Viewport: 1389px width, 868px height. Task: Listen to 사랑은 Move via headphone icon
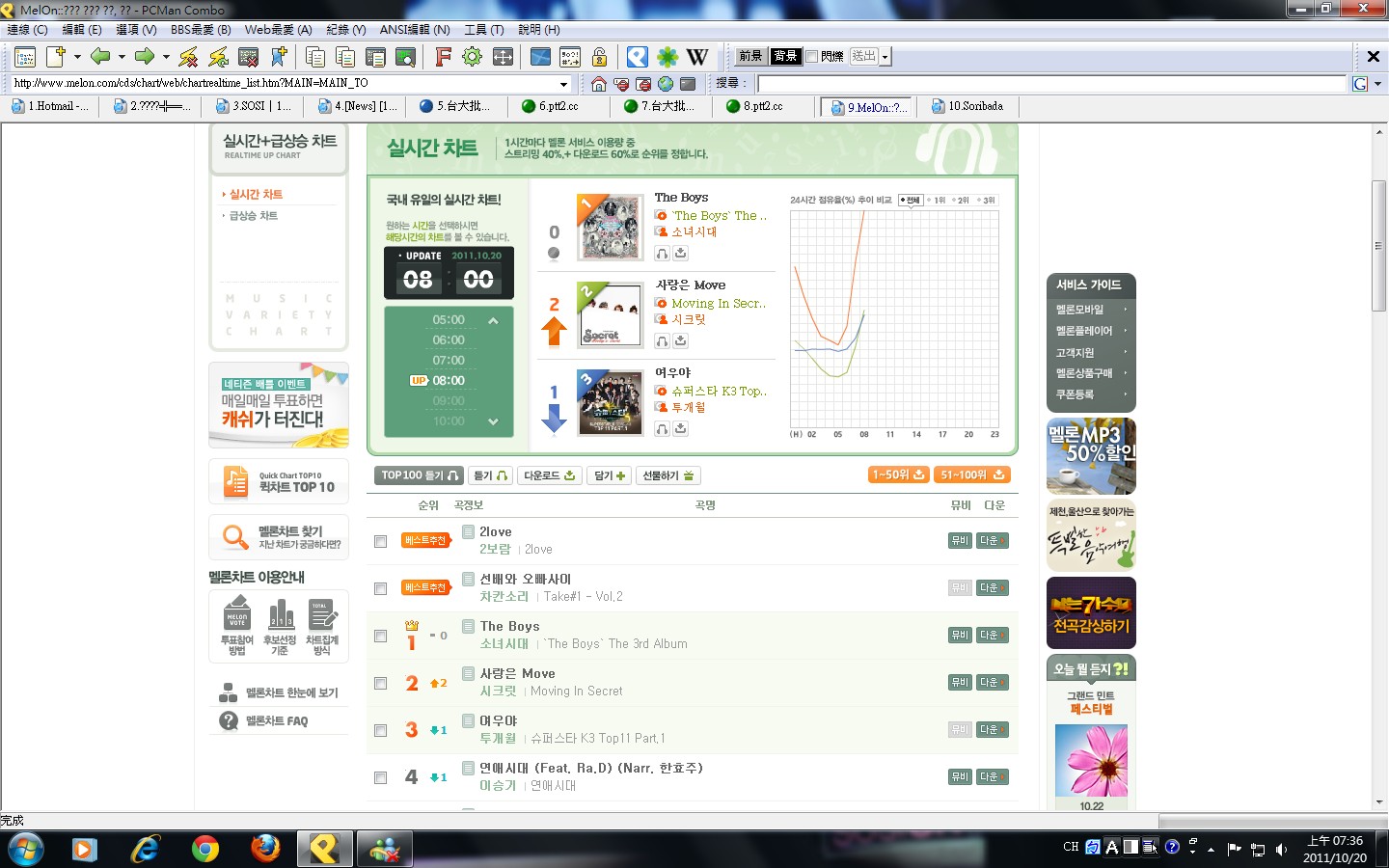coord(662,341)
